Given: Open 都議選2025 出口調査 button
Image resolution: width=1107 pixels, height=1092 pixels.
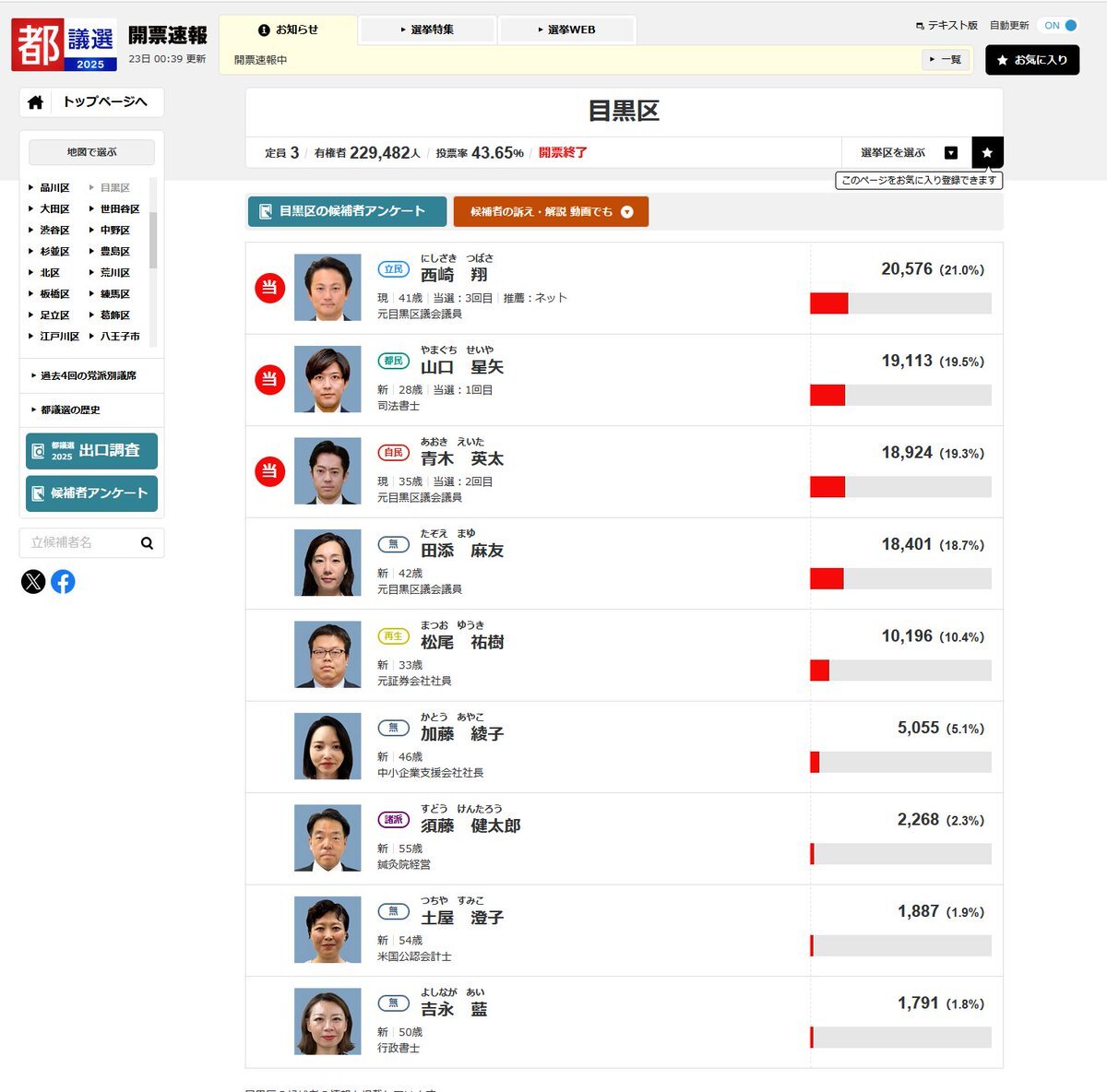Looking at the screenshot, I should tap(91, 451).
